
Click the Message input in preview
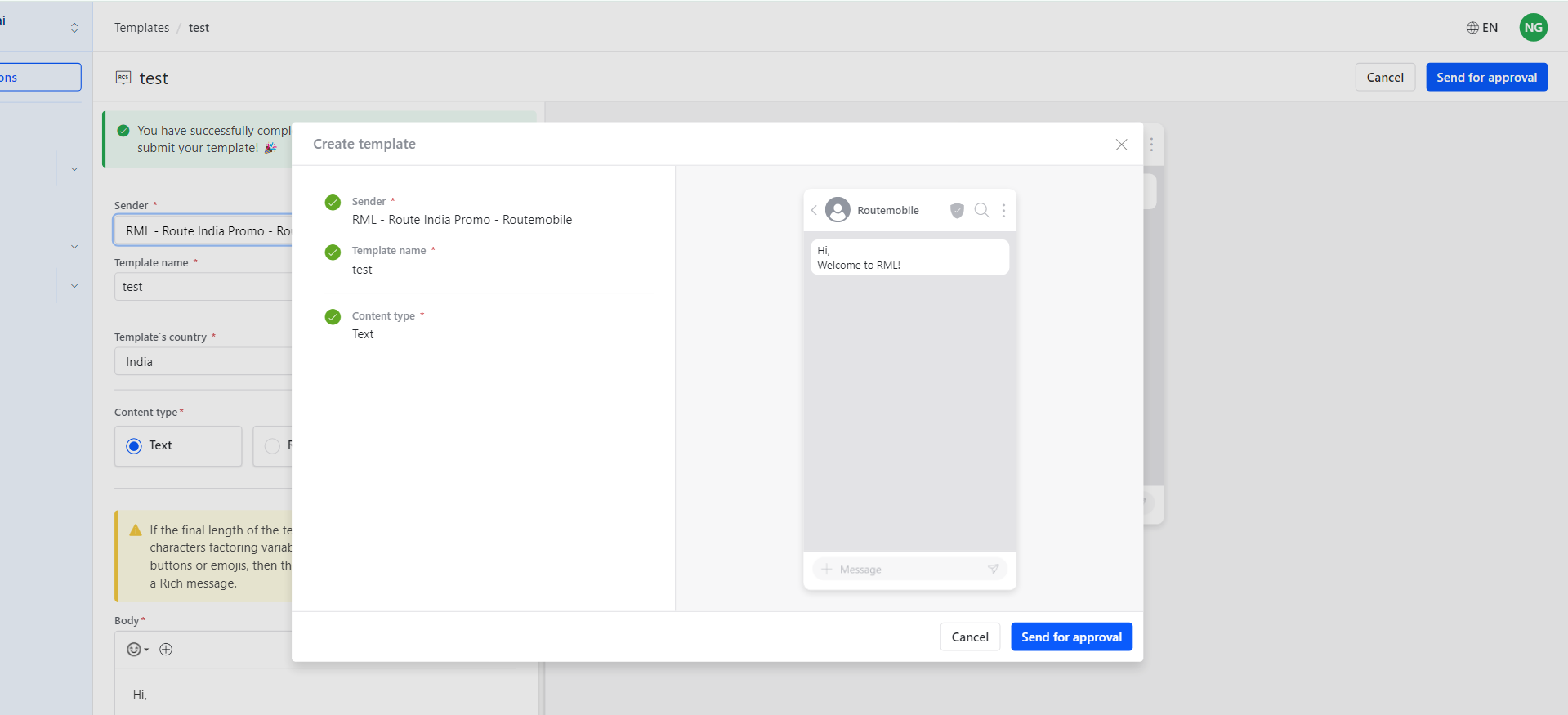point(909,569)
